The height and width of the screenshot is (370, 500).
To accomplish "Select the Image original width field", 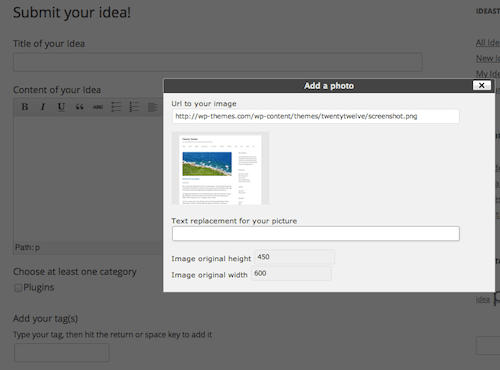I will pos(291,273).
